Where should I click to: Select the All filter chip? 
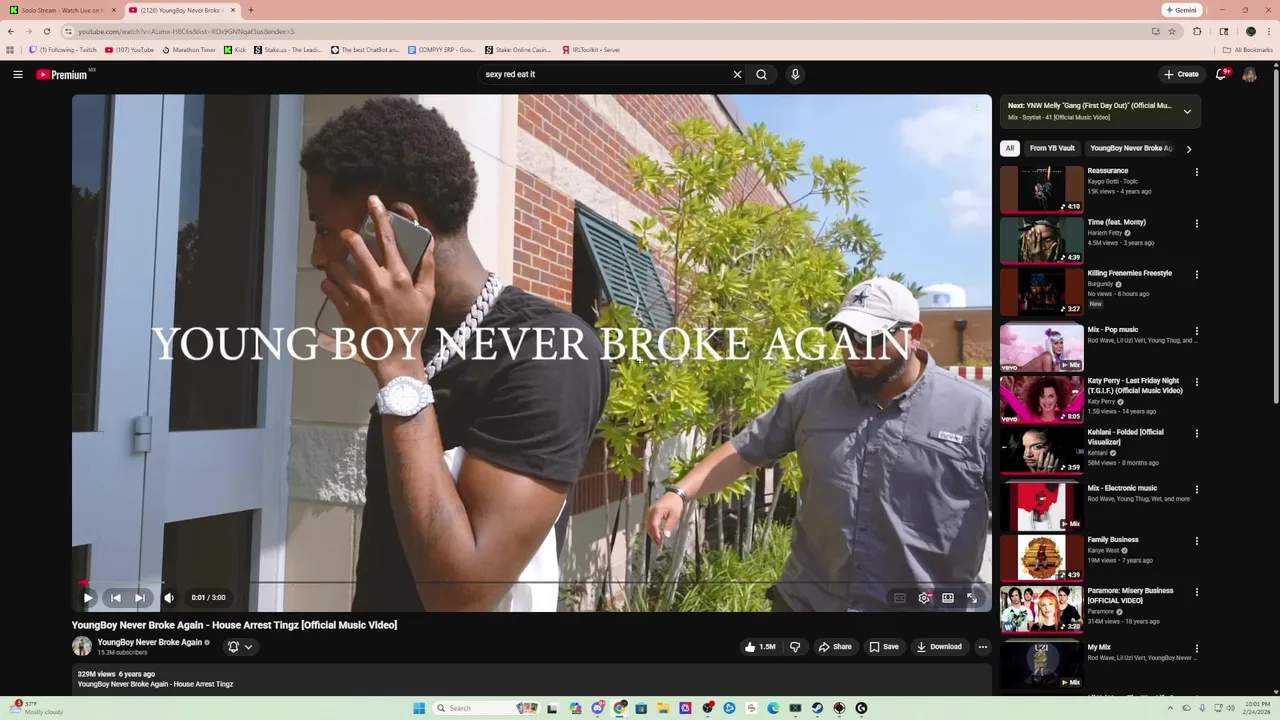(x=1010, y=148)
